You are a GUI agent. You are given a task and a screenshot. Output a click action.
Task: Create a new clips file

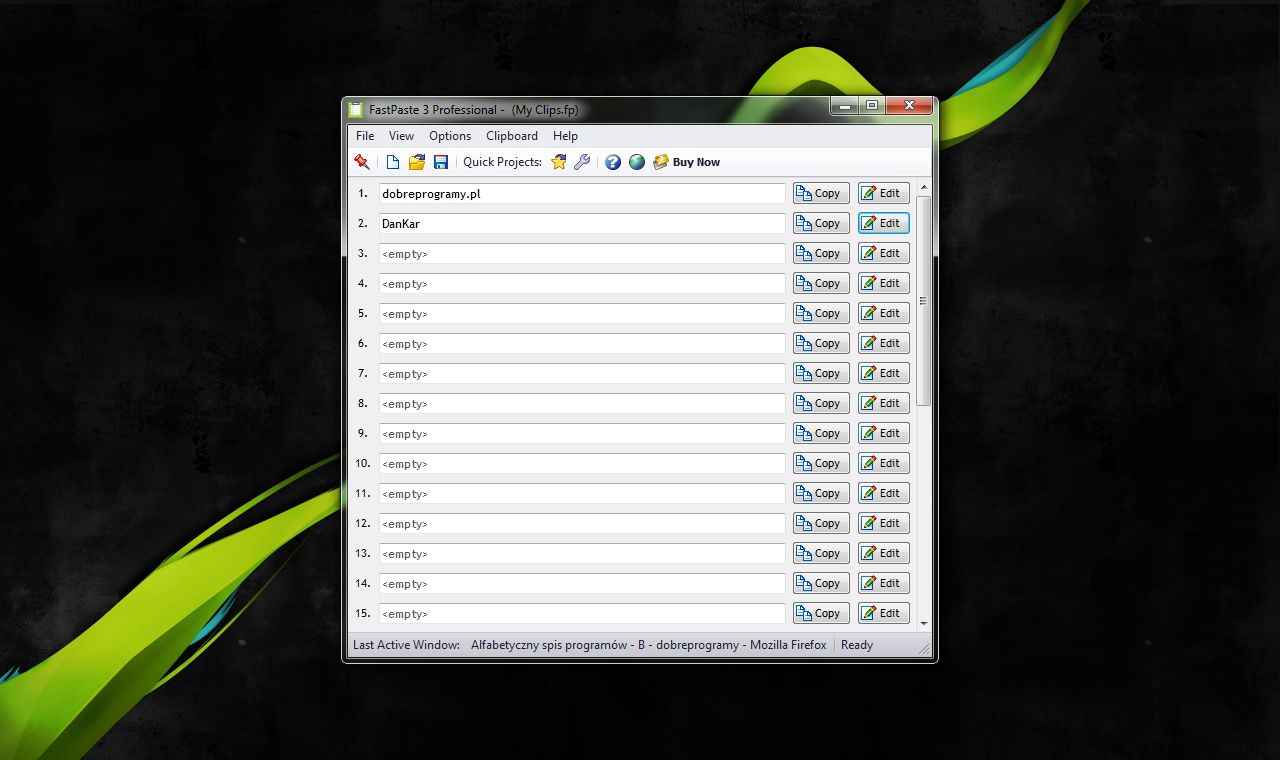click(x=392, y=161)
